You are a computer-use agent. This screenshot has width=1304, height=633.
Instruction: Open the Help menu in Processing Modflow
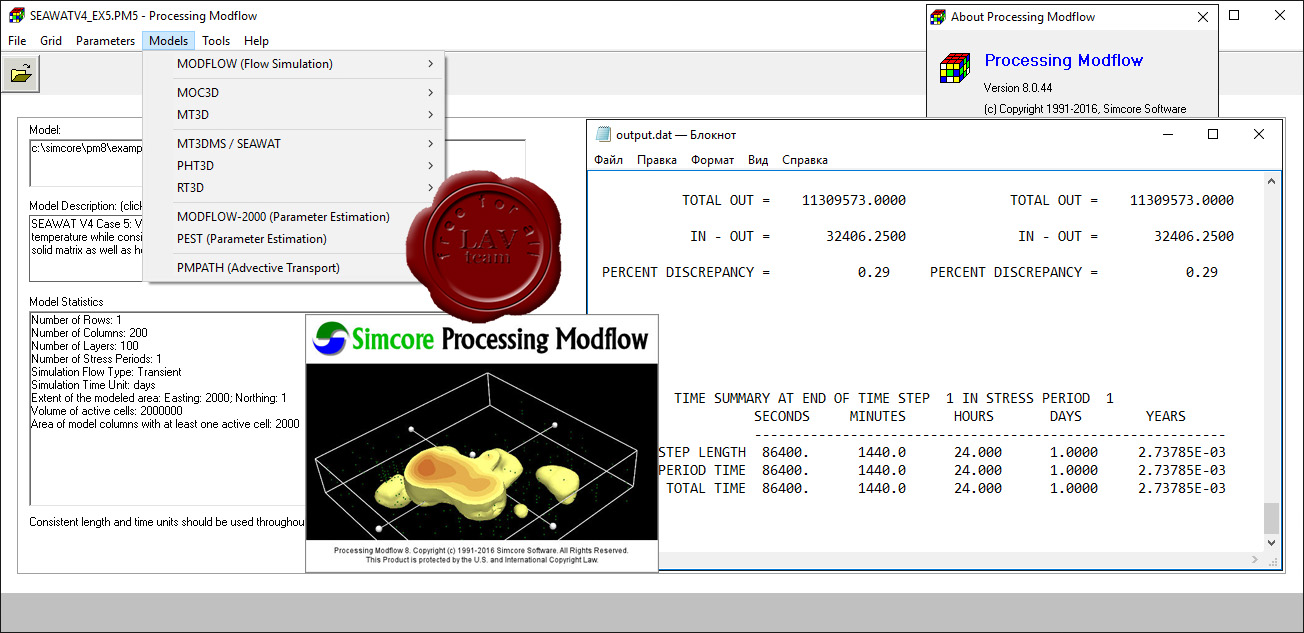pos(256,41)
